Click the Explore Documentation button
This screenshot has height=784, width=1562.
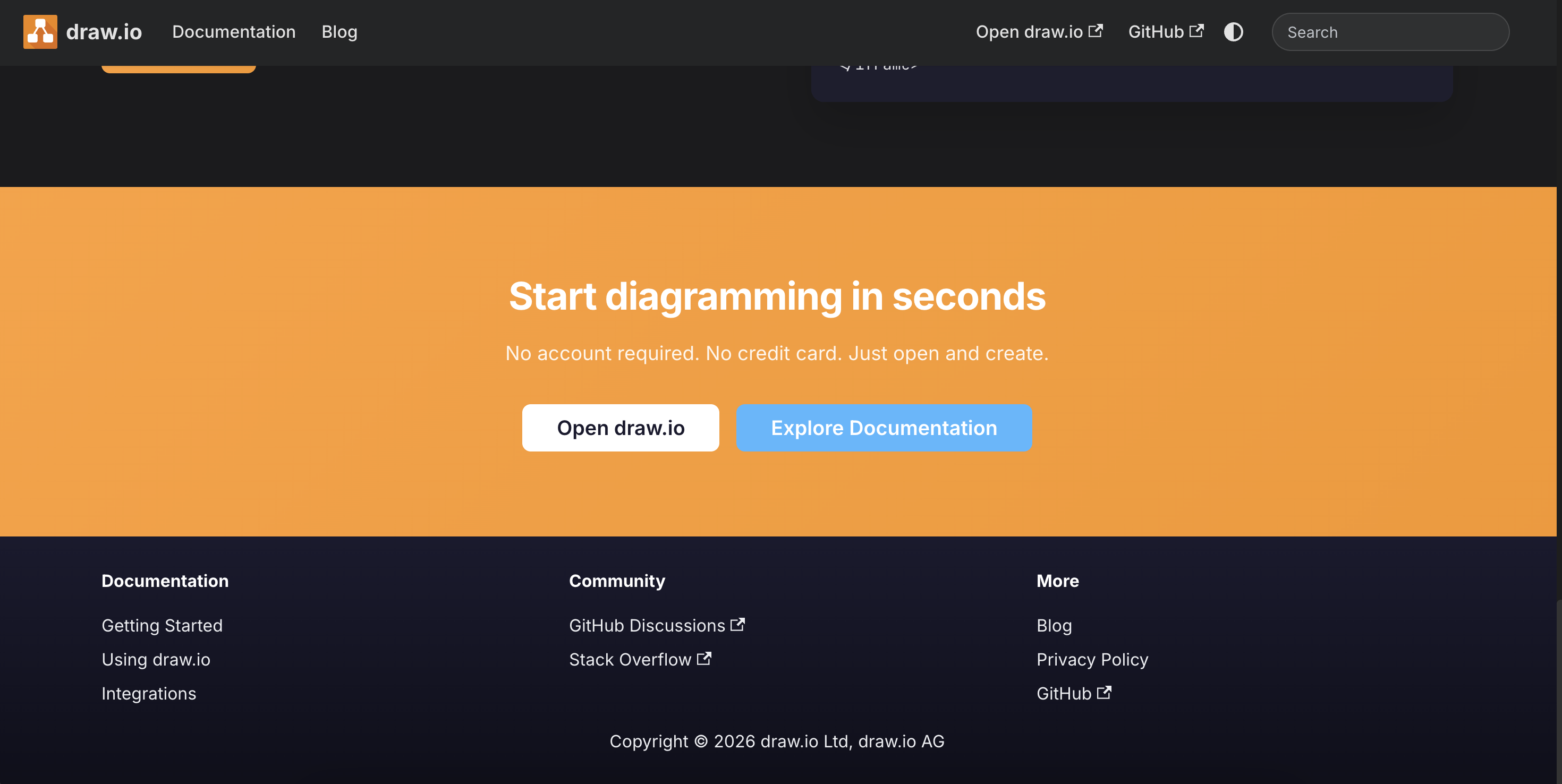(884, 428)
